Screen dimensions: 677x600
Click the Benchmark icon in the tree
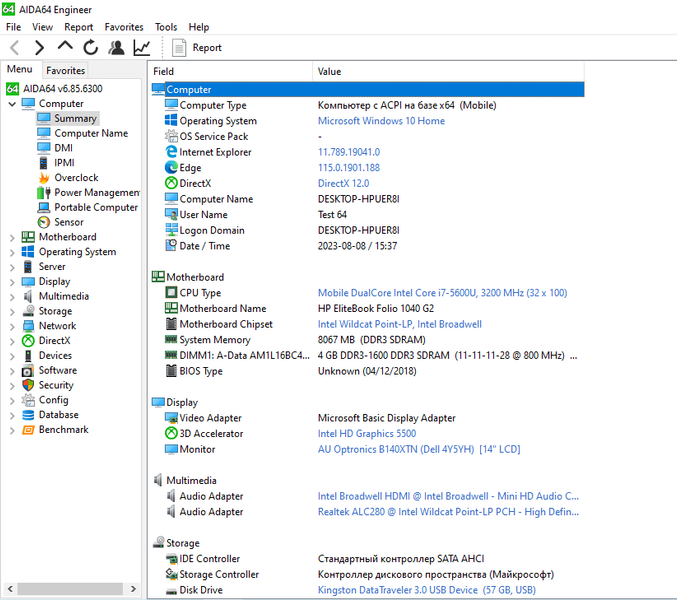pos(28,429)
